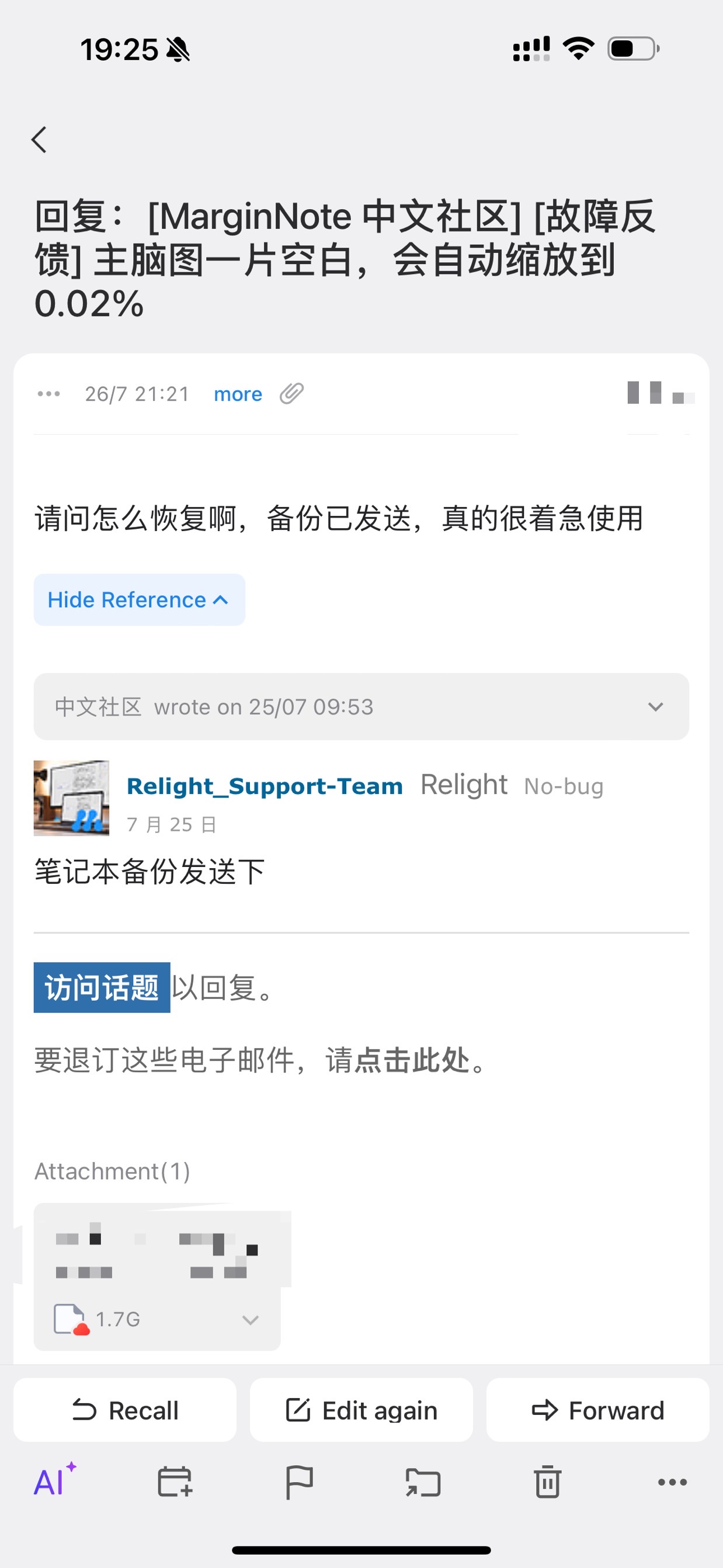
Task: Flag this email with flag icon
Action: tap(300, 1482)
